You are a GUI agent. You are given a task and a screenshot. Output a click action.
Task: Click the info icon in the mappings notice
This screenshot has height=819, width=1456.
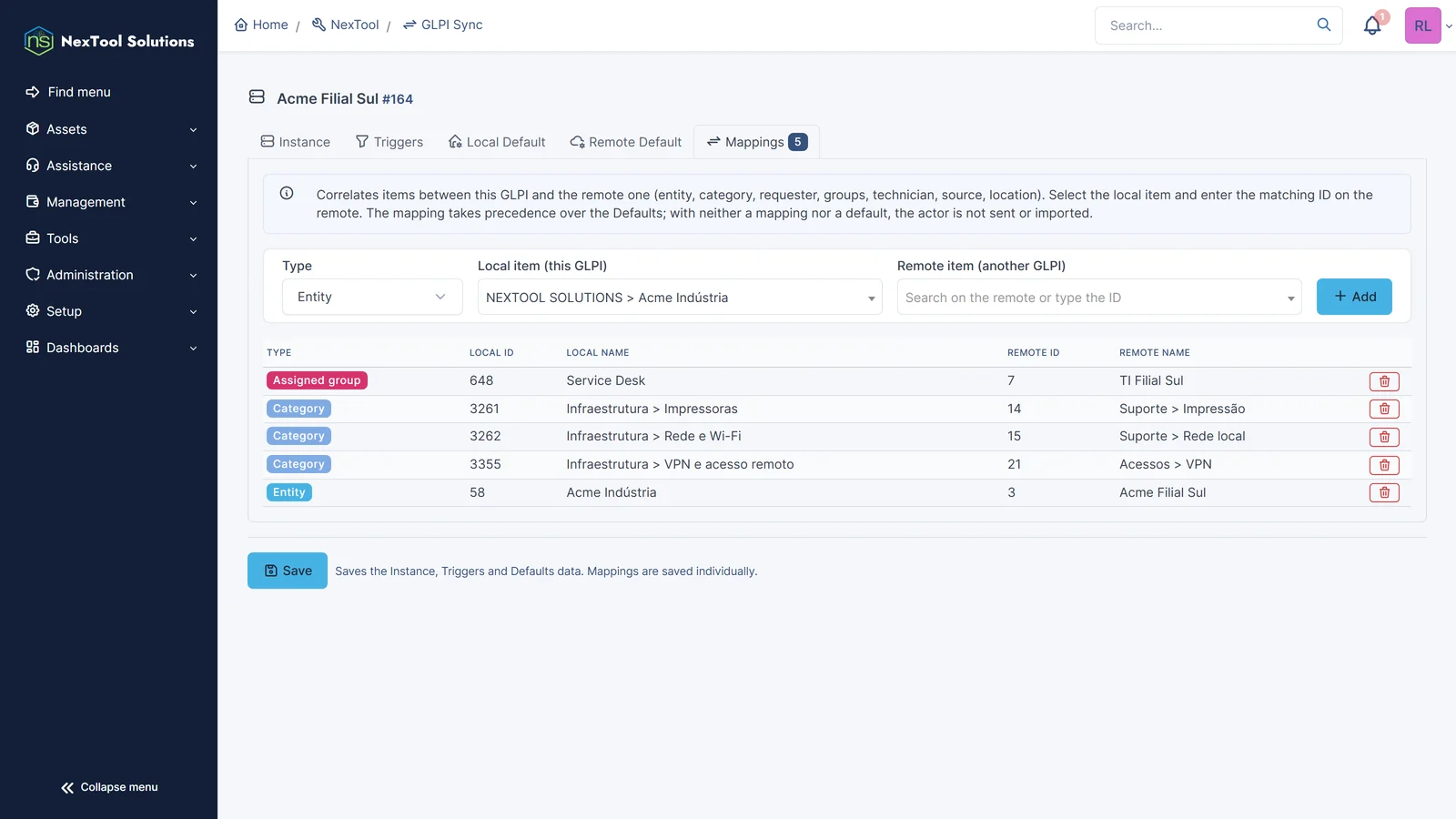pyautogui.click(x=287, y=193)
